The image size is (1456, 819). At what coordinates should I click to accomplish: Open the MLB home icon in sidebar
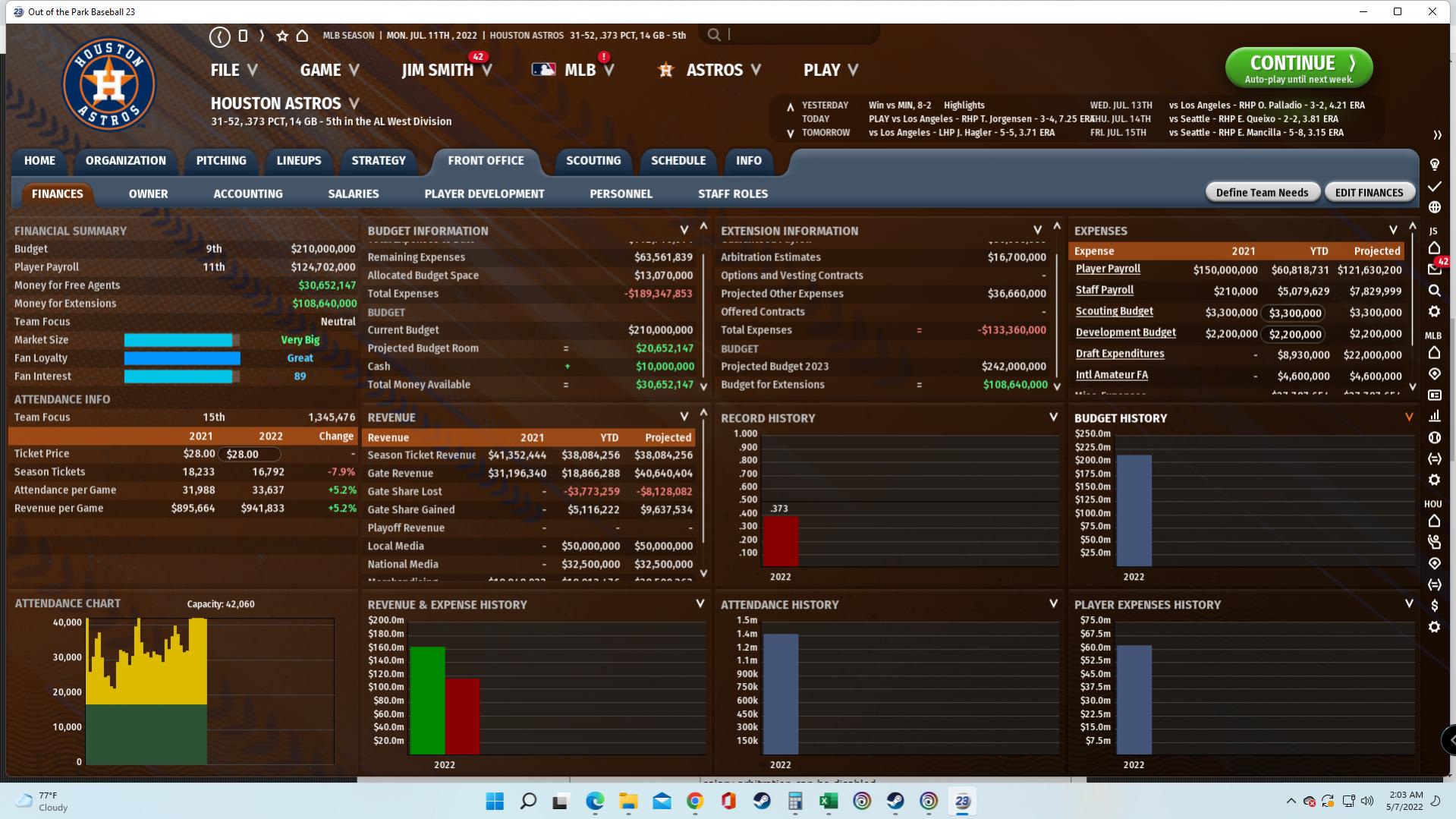(1434, 352)
